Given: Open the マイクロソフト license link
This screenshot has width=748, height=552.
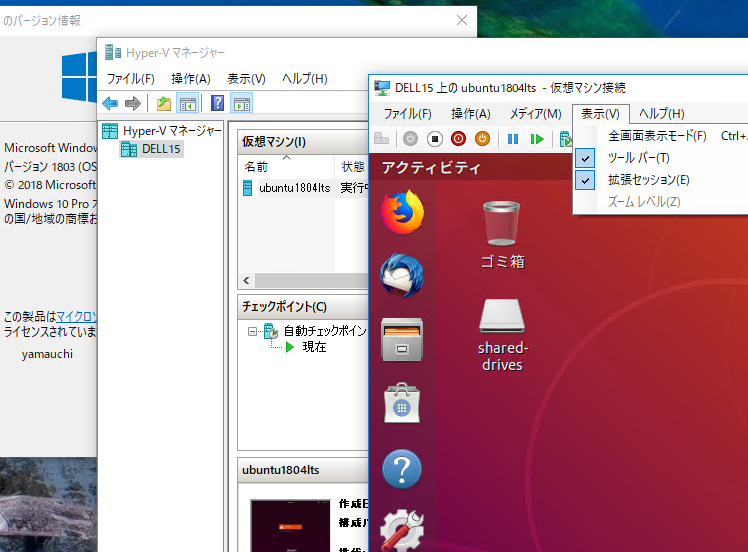Looking at the screenshot, I should pos(77,316).
